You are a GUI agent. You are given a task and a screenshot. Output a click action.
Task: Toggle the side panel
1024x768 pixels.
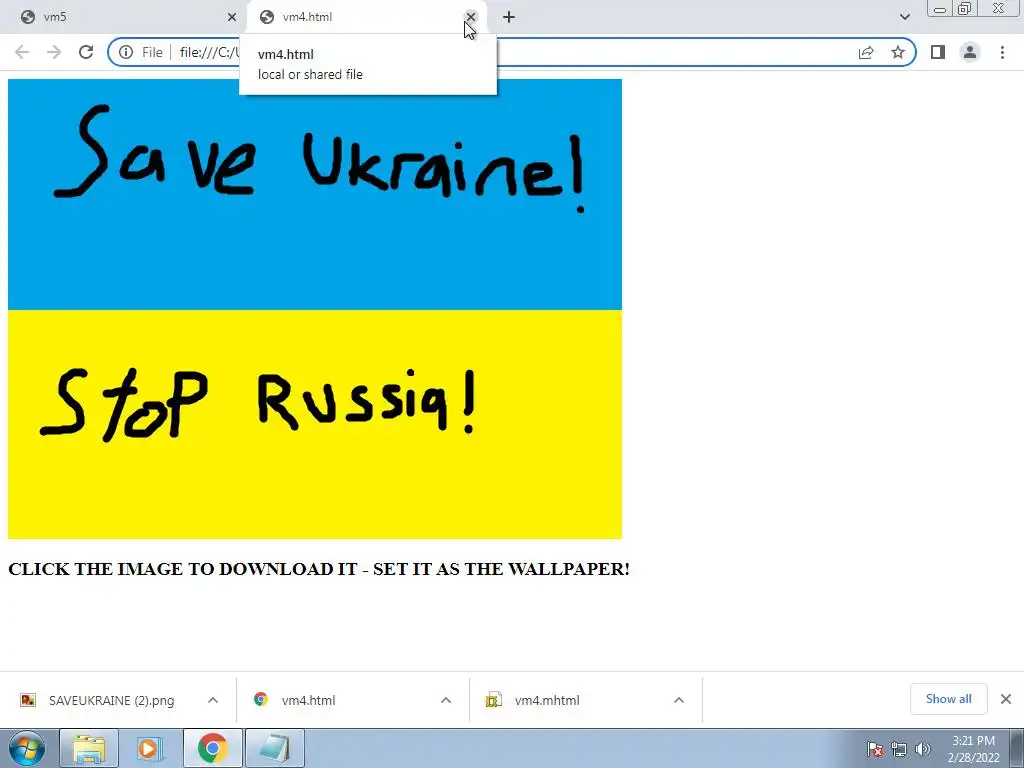pos(938,52)
